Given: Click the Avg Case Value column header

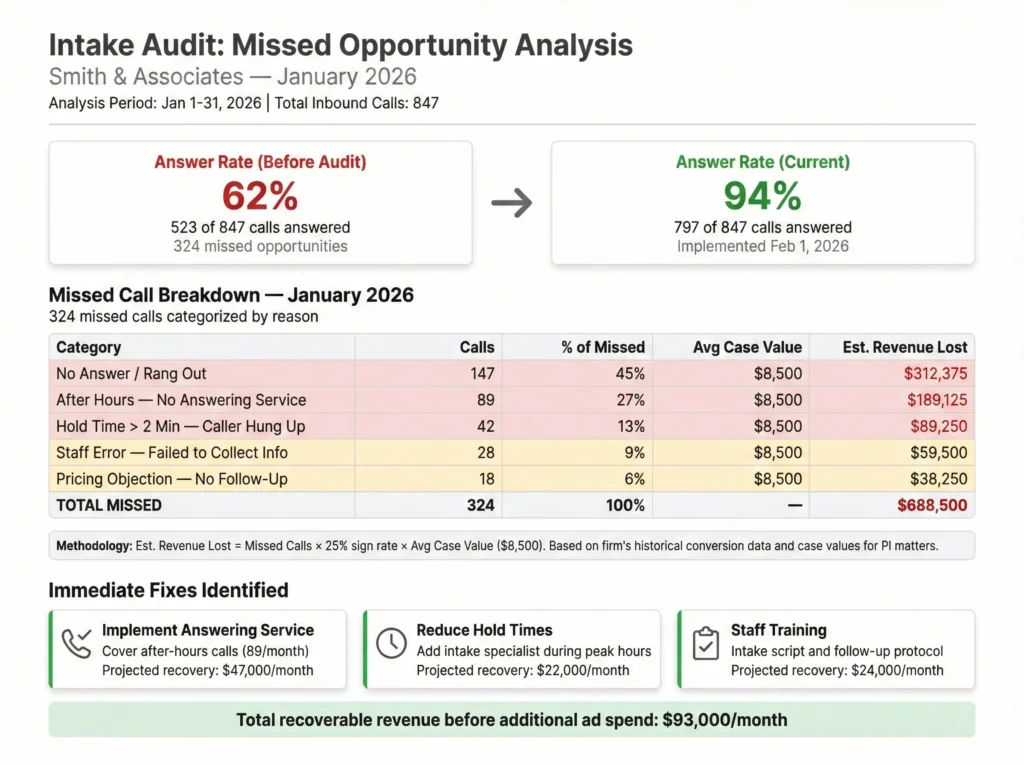Looking at the screenshot, I should (x=747, y=347).
